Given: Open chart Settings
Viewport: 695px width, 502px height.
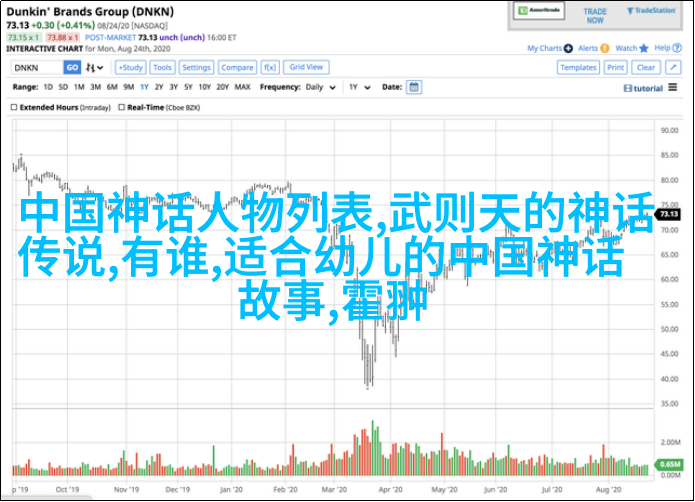Looking at the screenshot, I should tap(196, 68).
